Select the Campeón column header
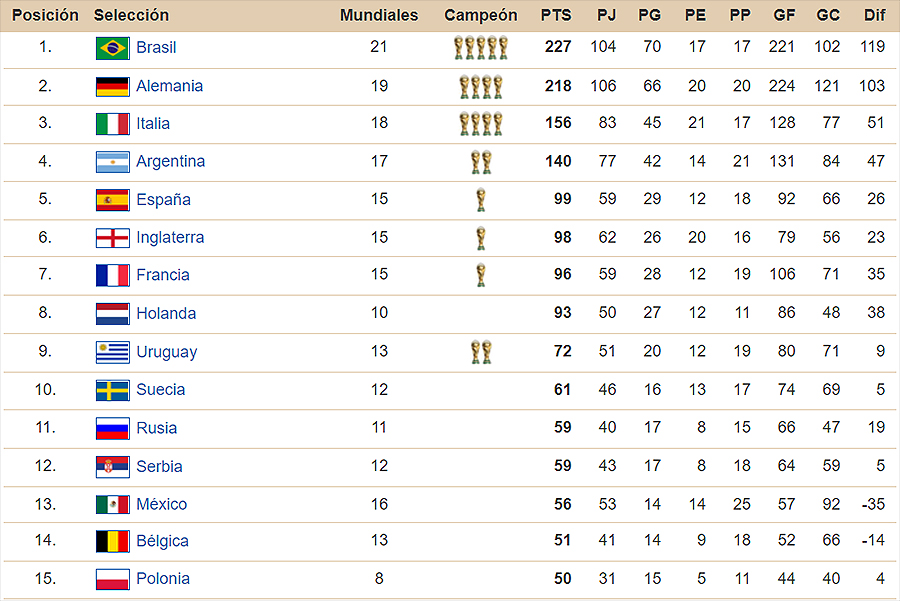The image size is (900, 601). click(481, 15)
